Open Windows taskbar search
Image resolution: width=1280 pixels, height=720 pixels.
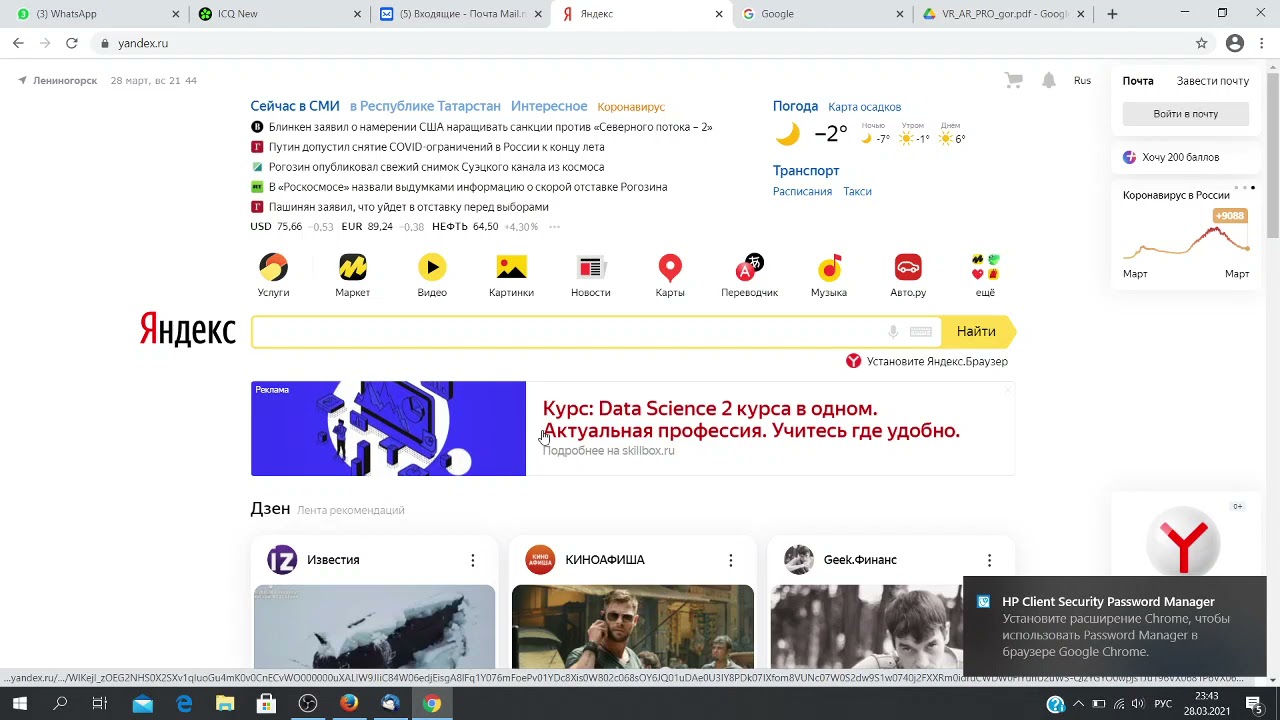pos(60,704)
